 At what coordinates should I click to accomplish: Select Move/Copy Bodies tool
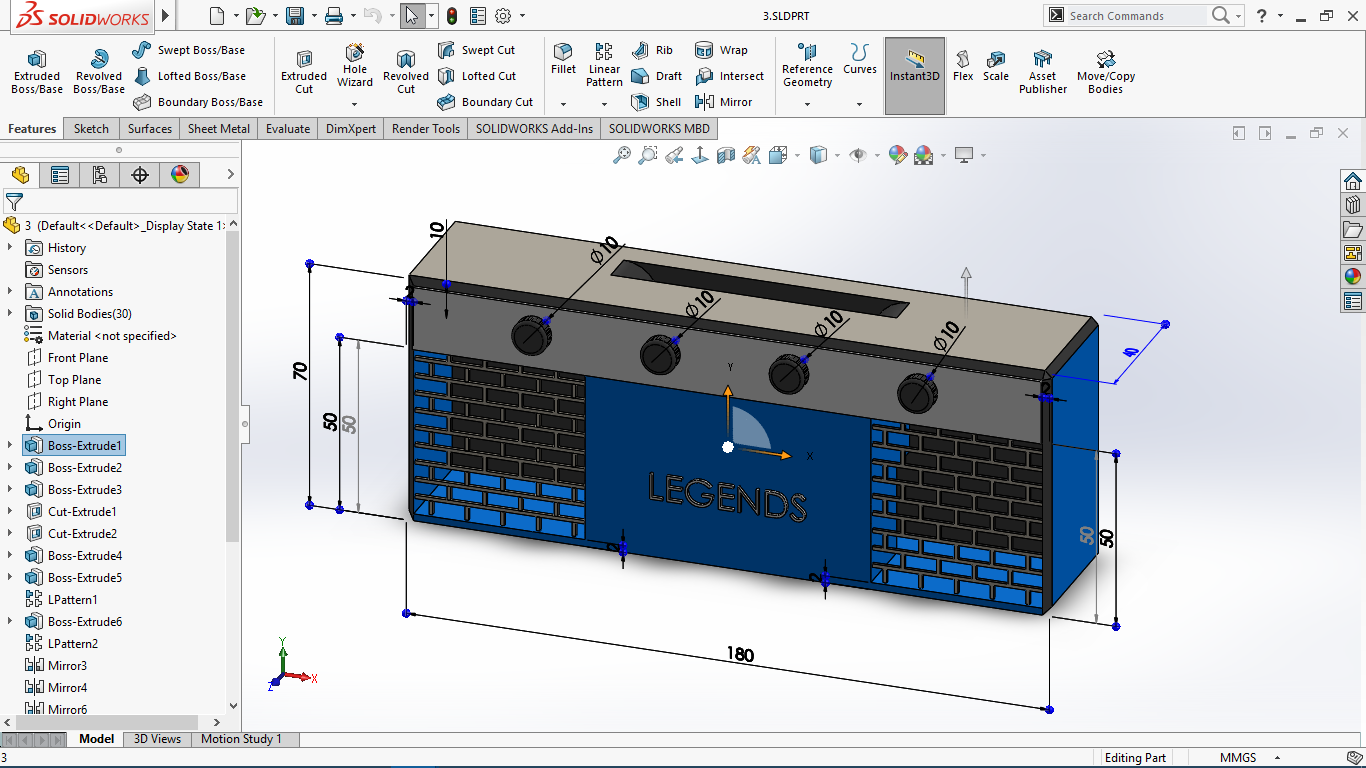click(x=1106, y=72)
